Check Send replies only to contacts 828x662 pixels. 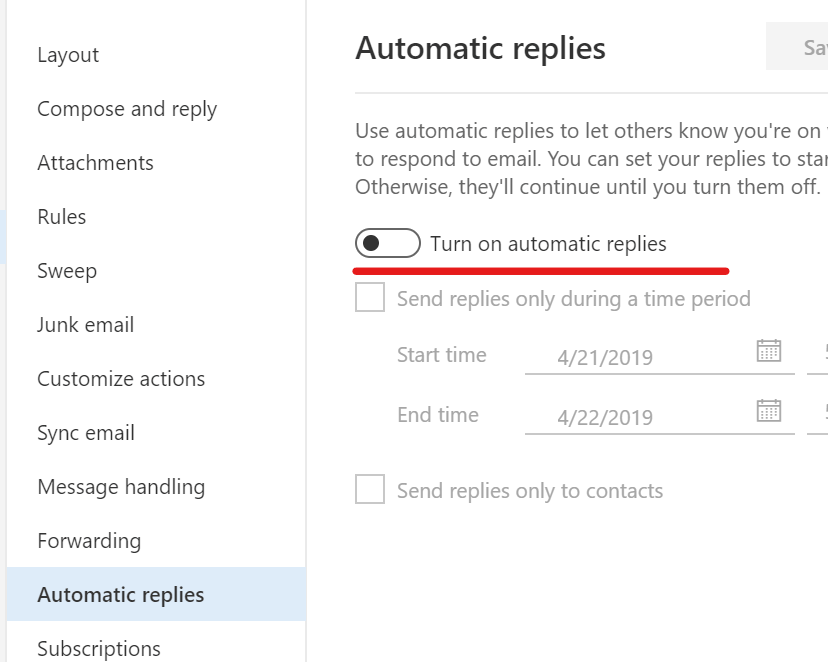coord(370,489)
